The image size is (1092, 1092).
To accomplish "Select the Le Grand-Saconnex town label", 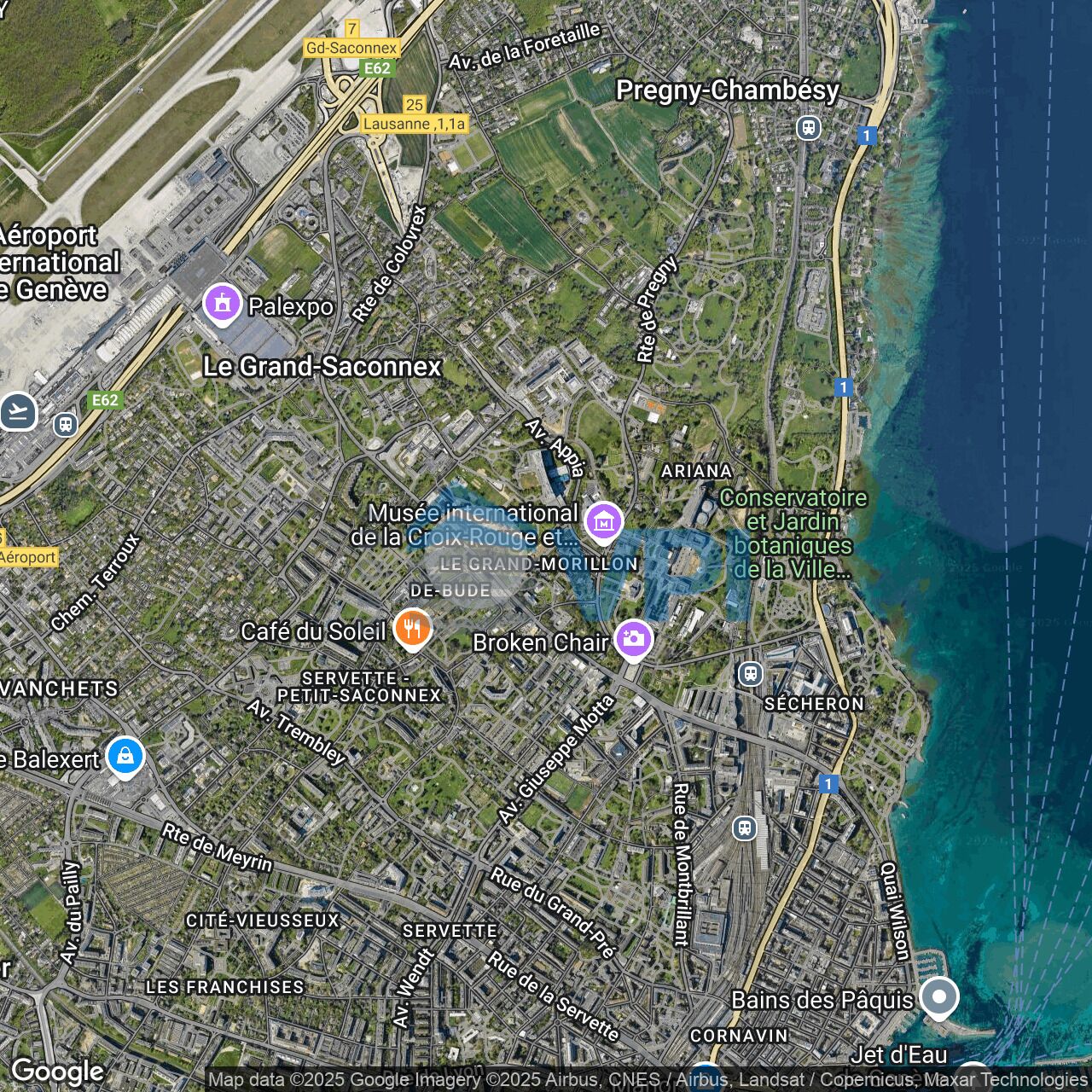I will [x=322, y=367].
